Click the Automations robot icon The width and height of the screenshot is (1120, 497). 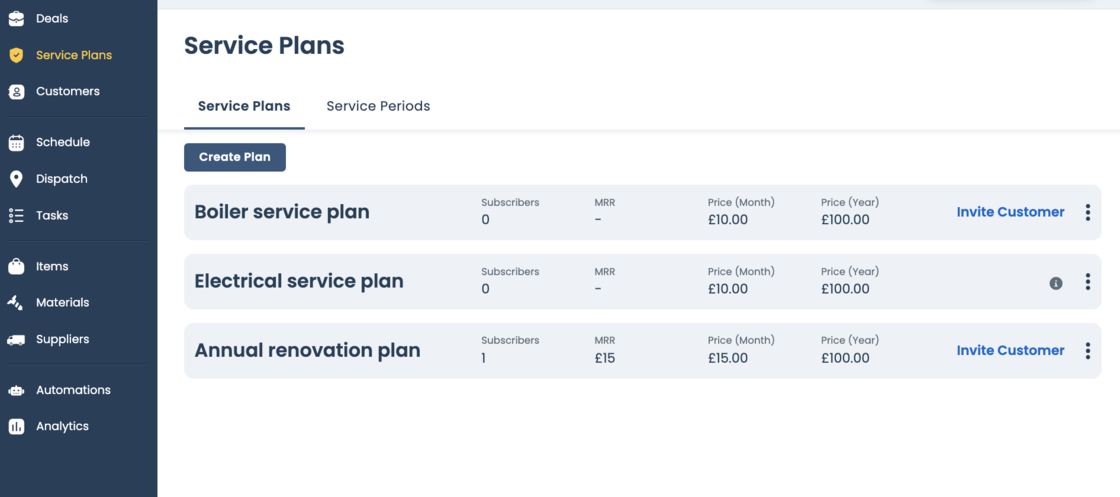(16, 391)
